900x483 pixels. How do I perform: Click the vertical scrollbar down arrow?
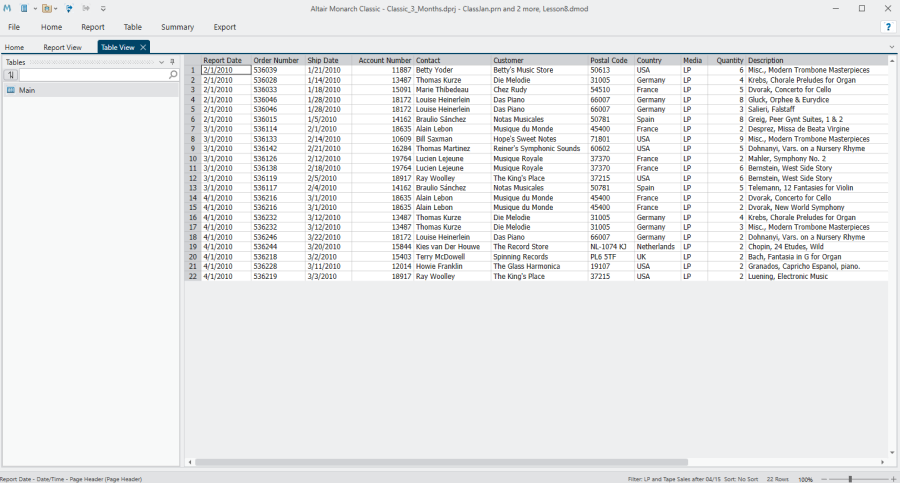(x=892, y=453)
